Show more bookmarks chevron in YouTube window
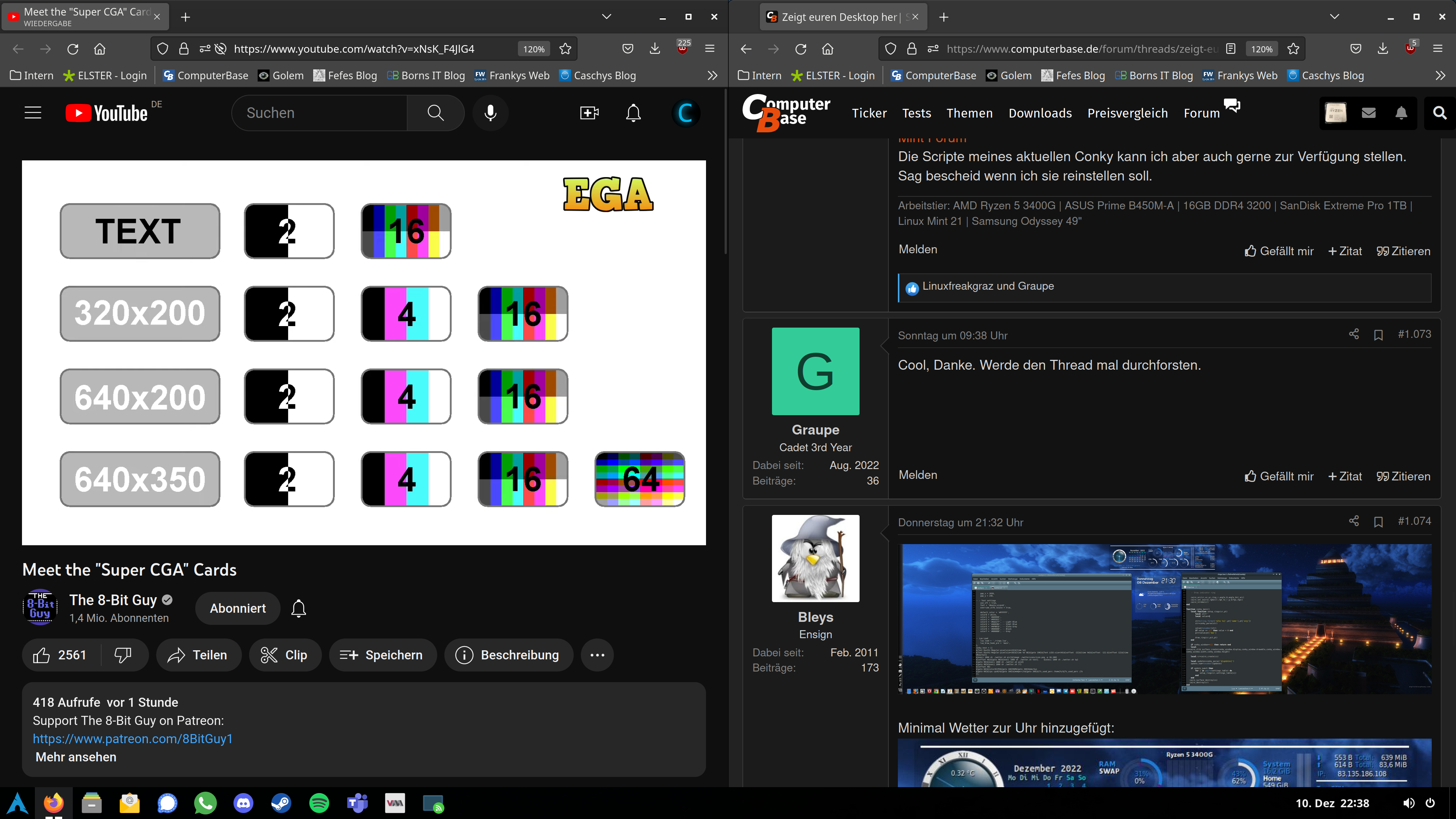This screenshot has height=819, width=1456. tap(712, 76)
